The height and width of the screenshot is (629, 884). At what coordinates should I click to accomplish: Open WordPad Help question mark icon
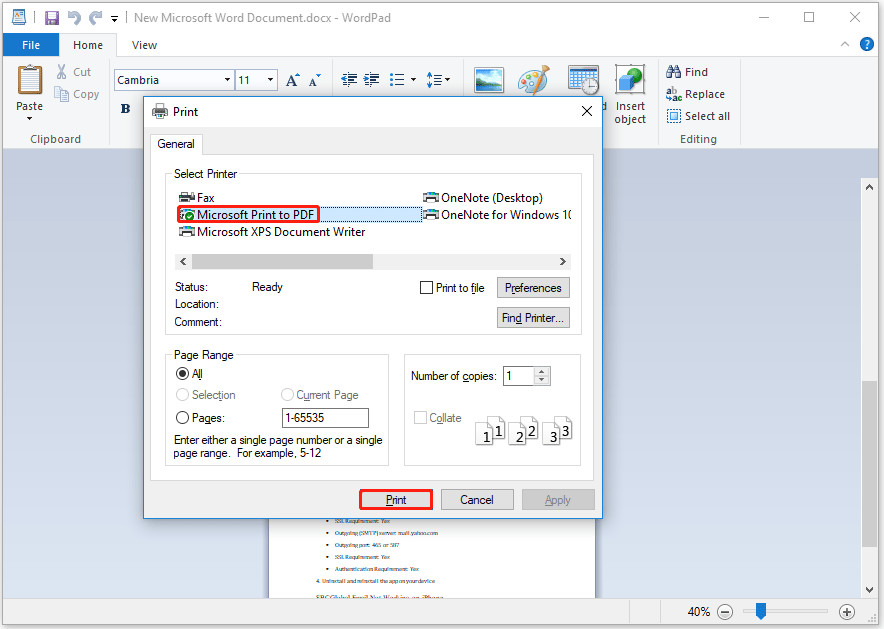click(867, 44)
